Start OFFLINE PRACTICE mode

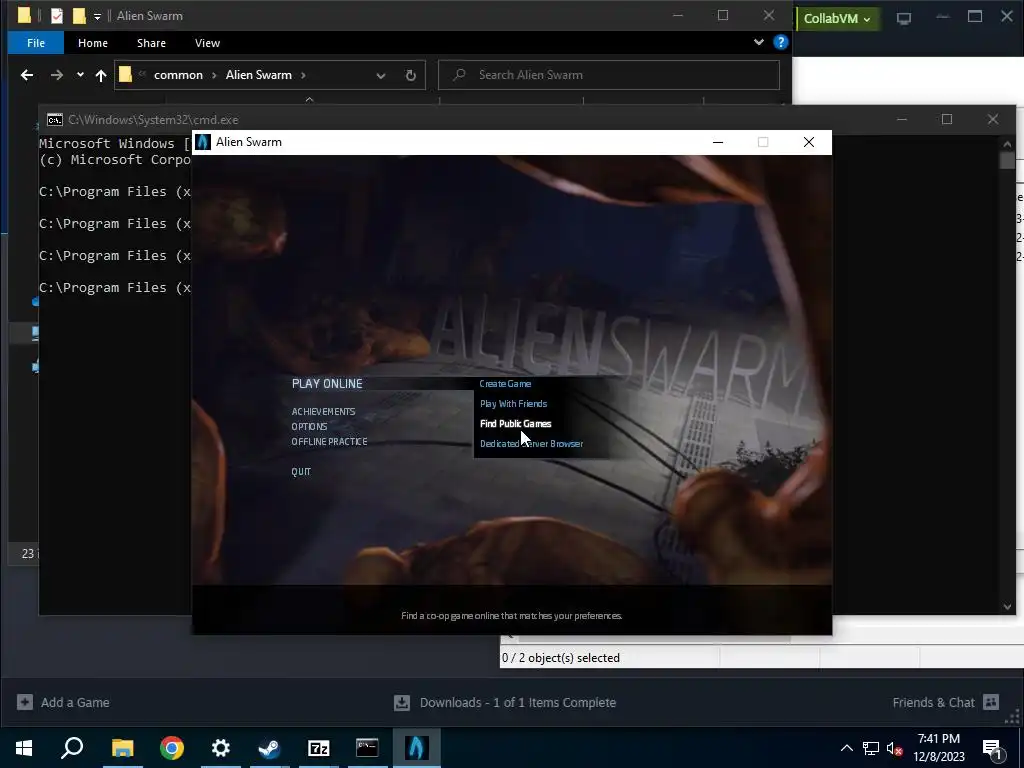pyautogui.click(x=329, y=441)
